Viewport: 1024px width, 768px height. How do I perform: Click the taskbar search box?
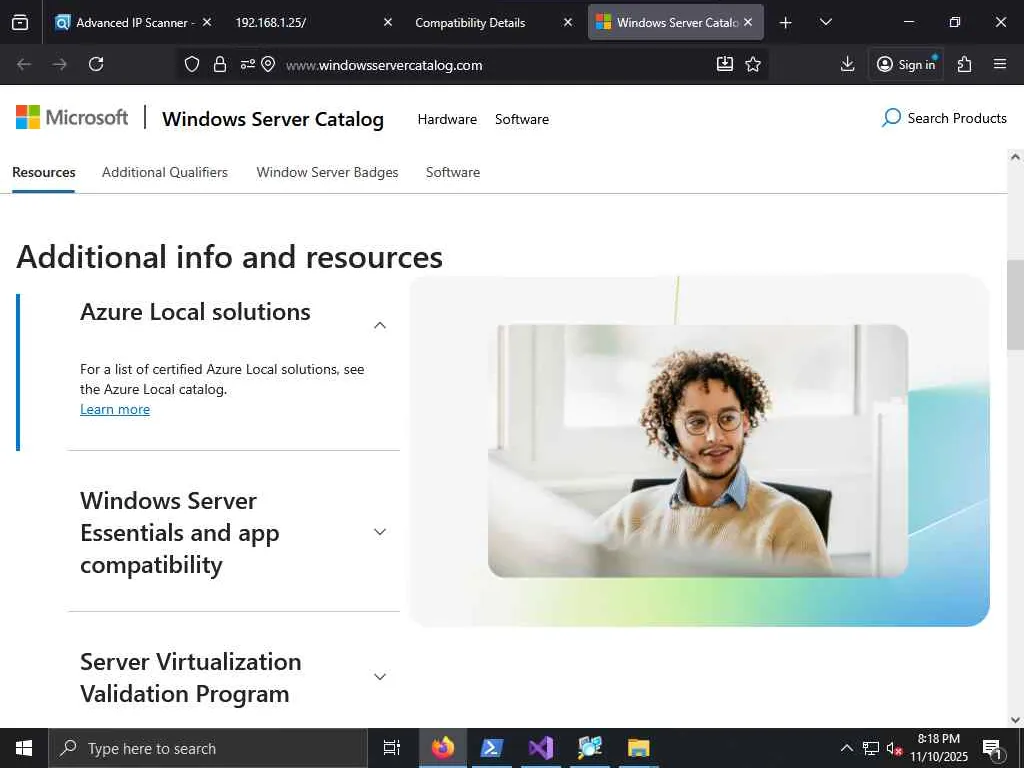click(208, 748)
